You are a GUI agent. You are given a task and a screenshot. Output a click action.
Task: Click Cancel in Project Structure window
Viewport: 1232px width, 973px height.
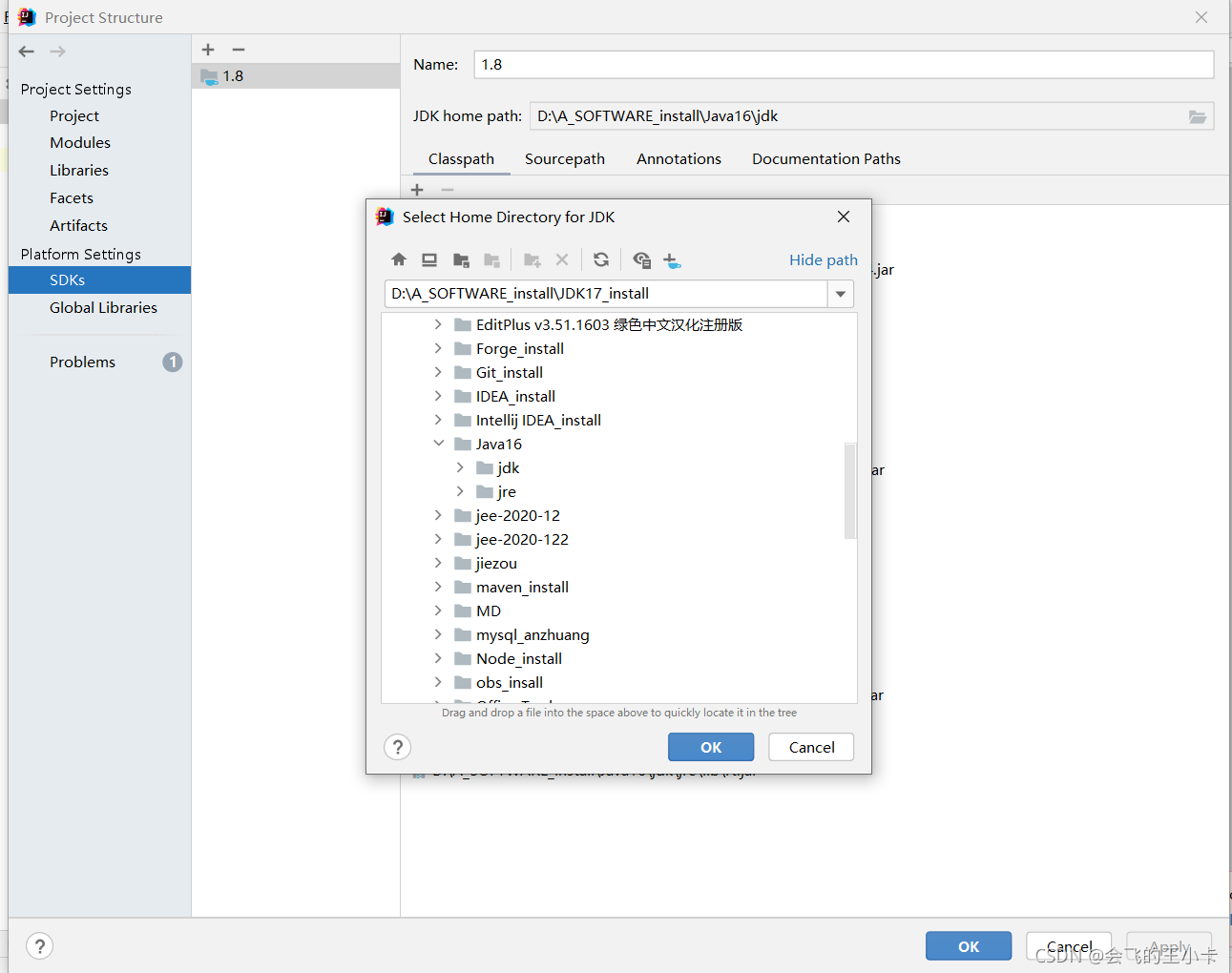1069,946
